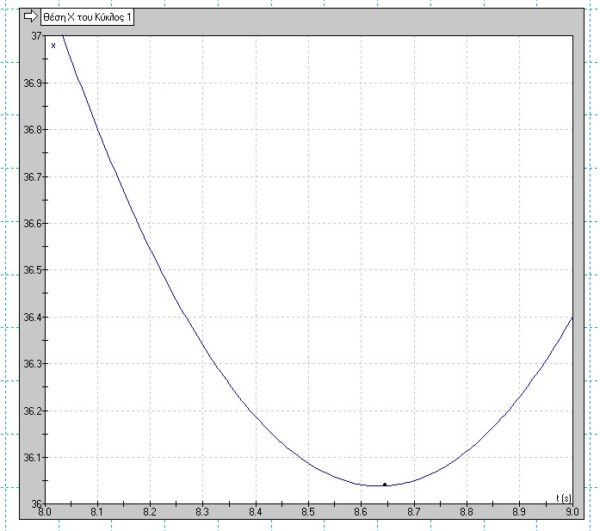
Task: Click the y-axis value 36.3
Action: tap(33, 363)
